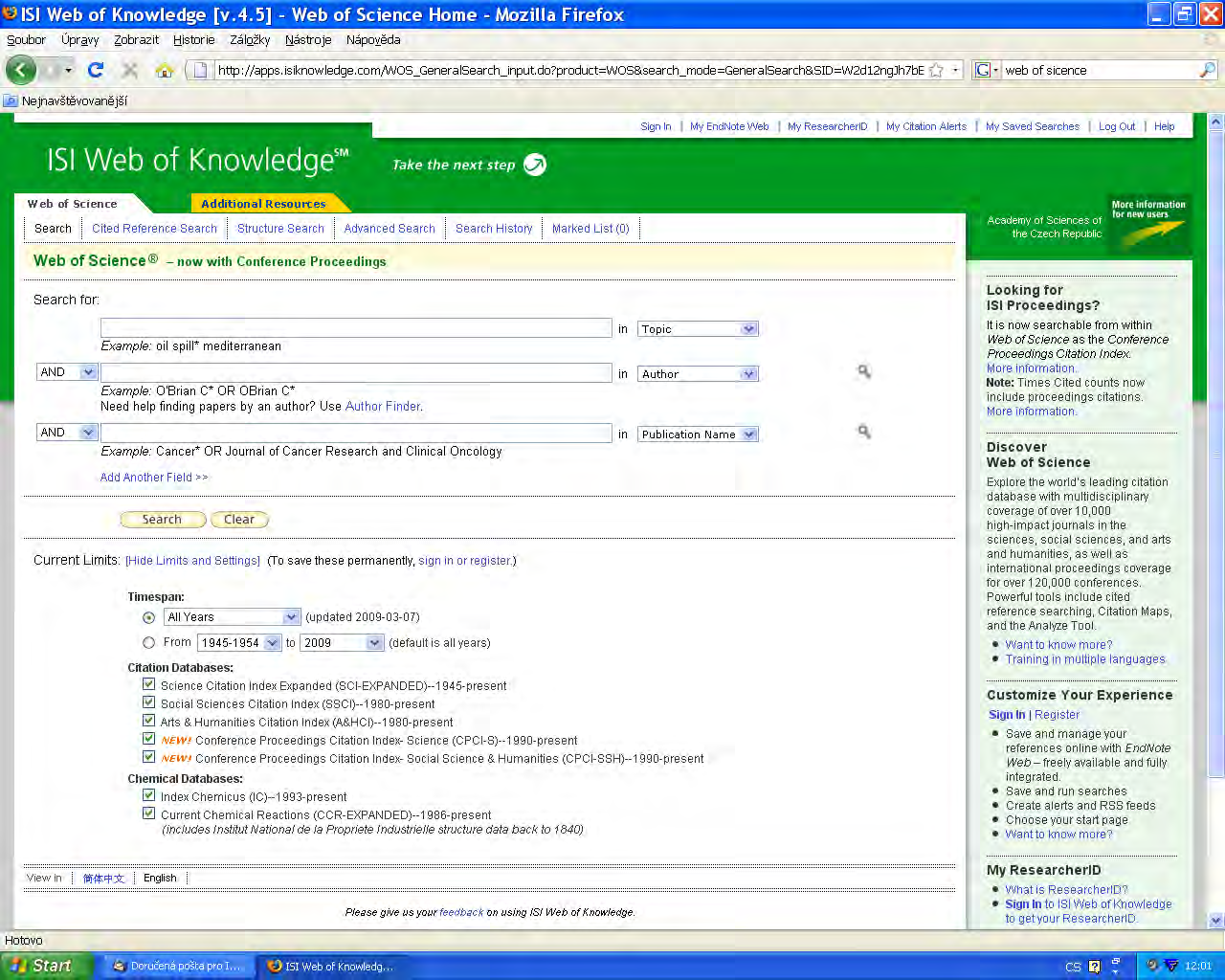Screen dimensions: 1225x980
Task: Open Cited Reference Search tab
Action: click(x=154, y=229)
